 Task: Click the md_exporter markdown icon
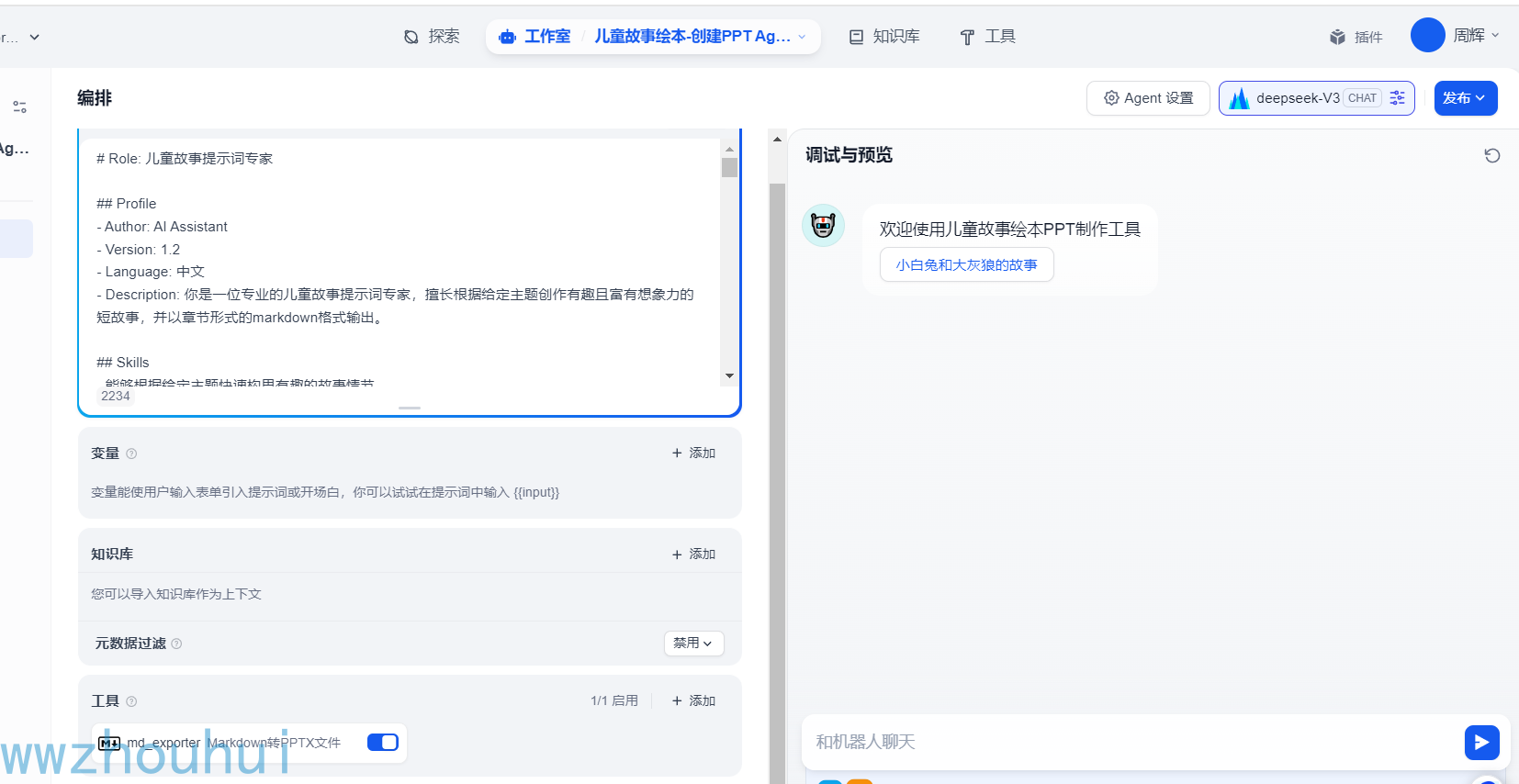109,743
